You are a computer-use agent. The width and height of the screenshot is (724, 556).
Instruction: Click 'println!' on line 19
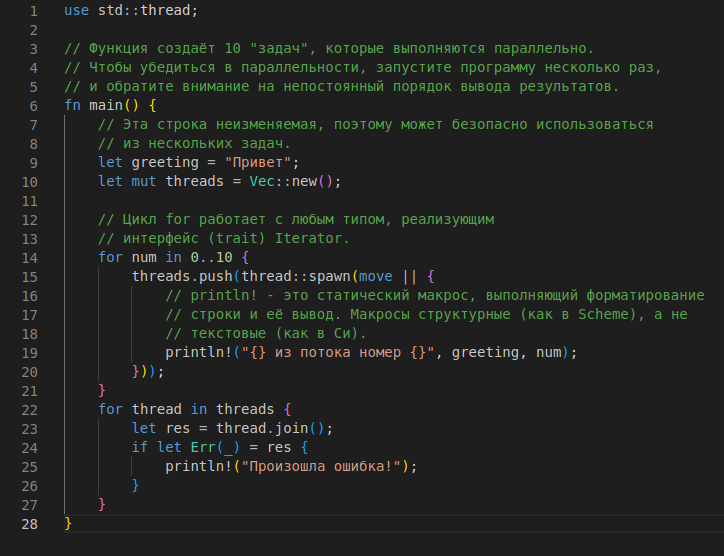pyautogui.click(x=199, y=352)
